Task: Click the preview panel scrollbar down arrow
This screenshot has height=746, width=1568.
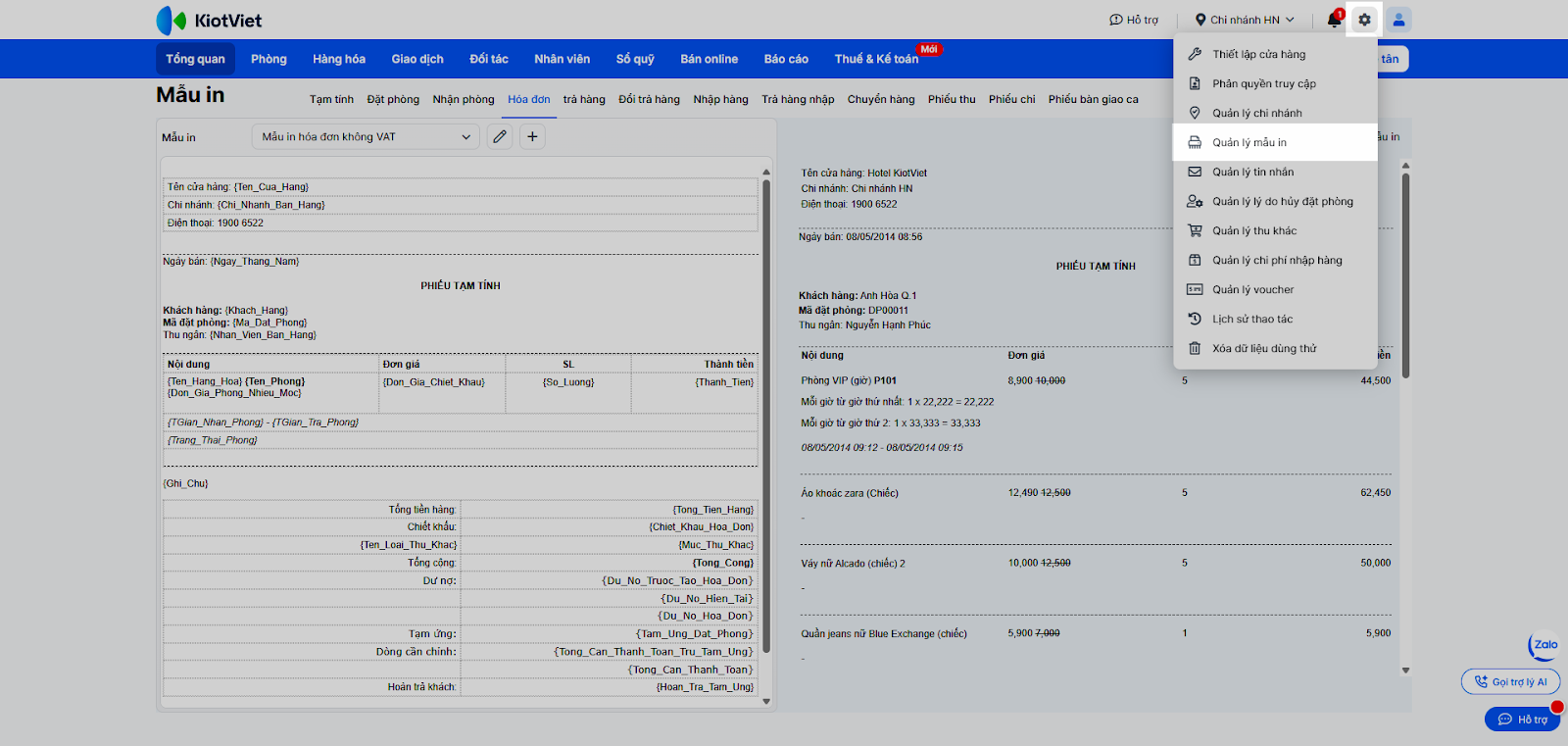Action: coord(1405,671)
